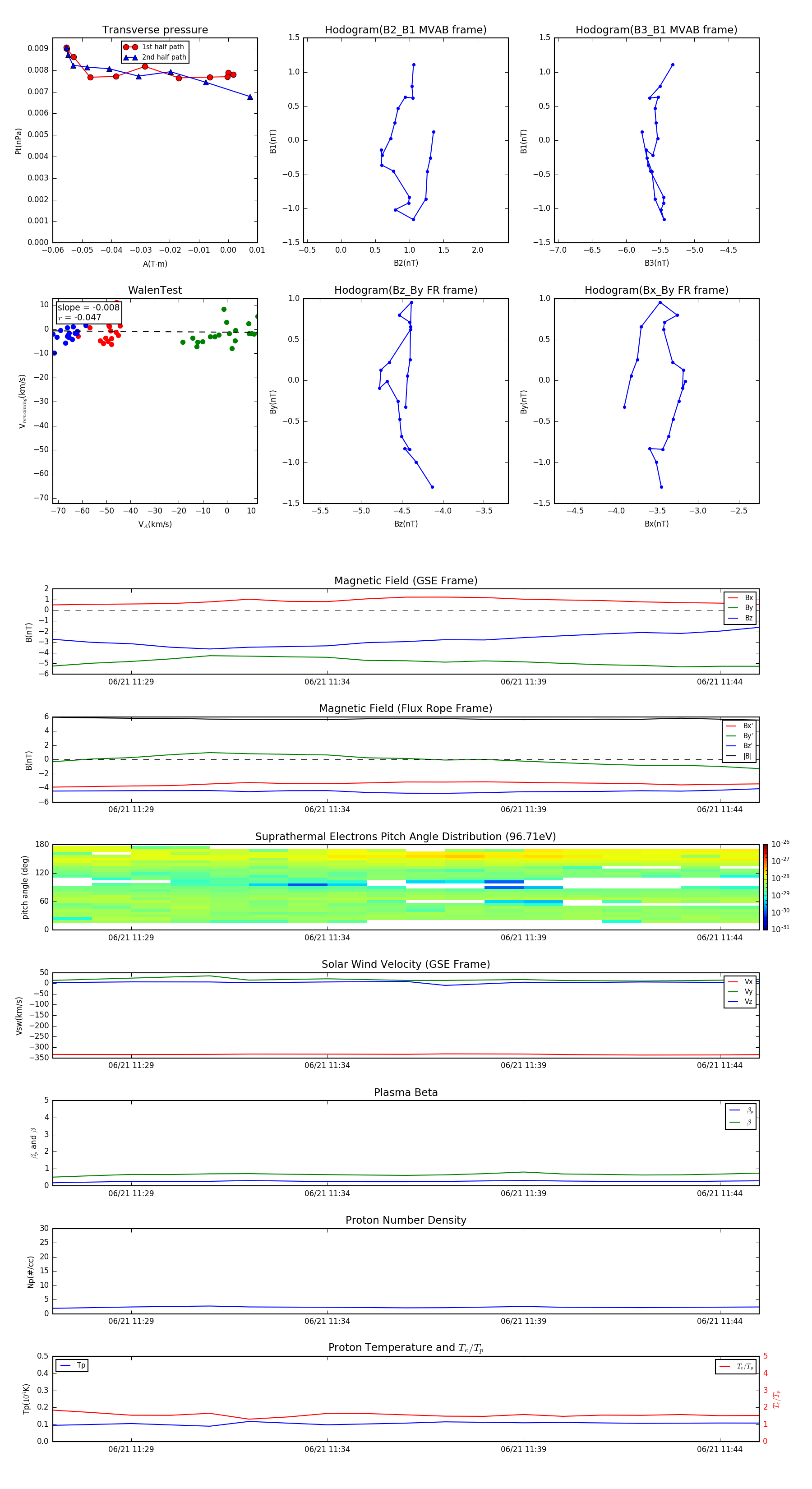Click the 'Pt(nPa)' y-axis label
Screen dimensions: 812x1489
point(18,141)
